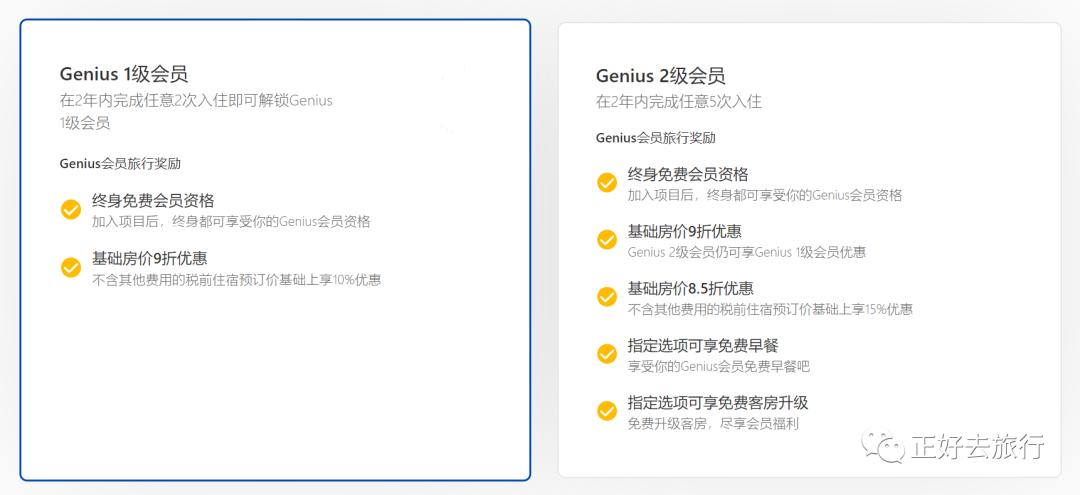
Task: Click checkmark icon beside Level 2 终身免费会员资格
Action: coord(607,182)
